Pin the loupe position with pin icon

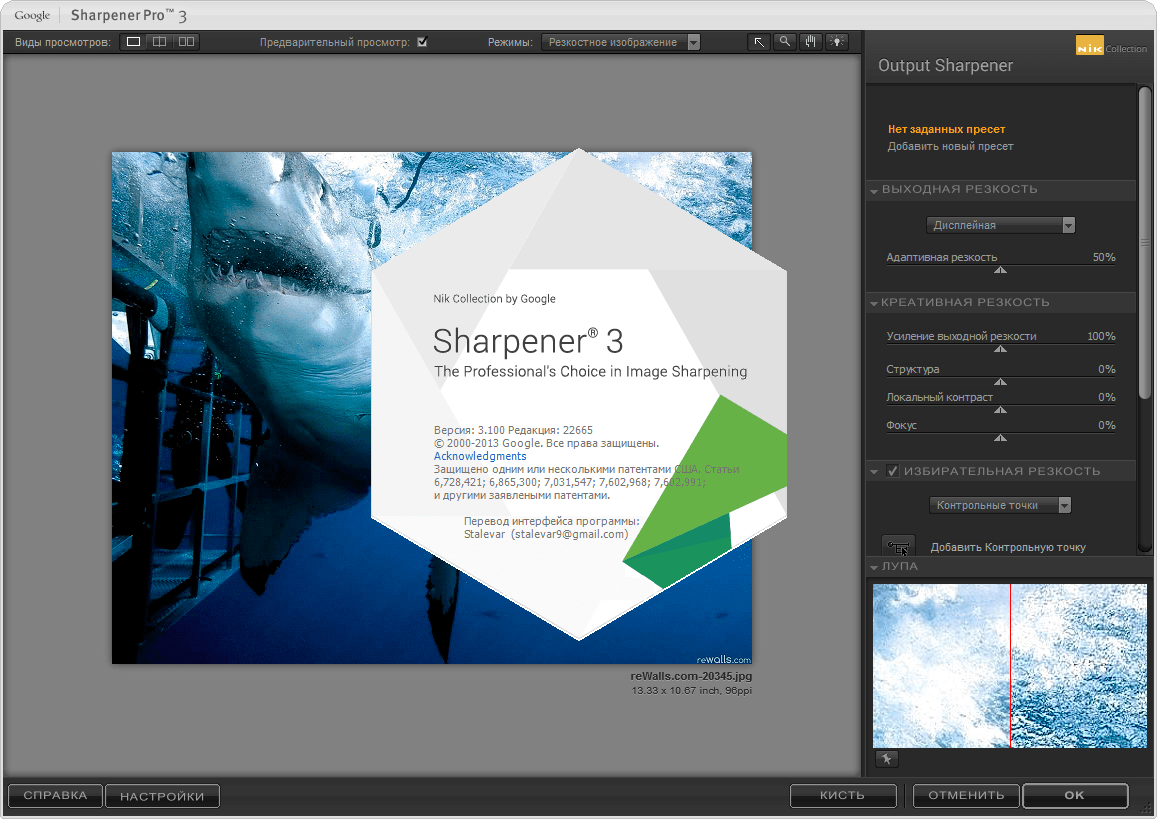click(886, 759)
